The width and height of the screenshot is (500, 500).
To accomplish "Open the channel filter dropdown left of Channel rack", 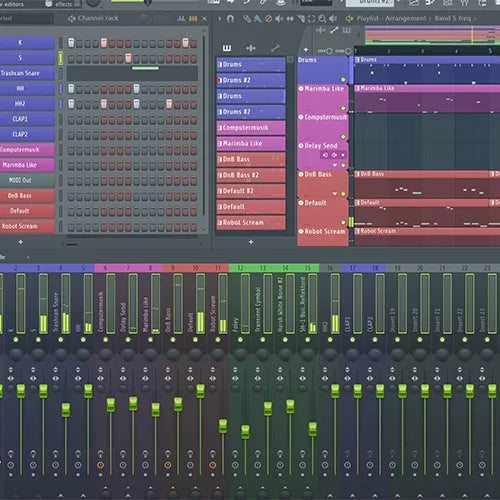I will point(26,18).
